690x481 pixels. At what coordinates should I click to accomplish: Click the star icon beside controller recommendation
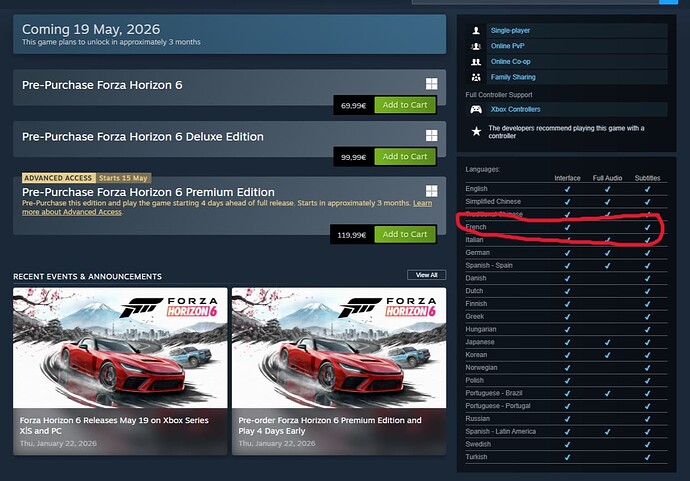476,131
